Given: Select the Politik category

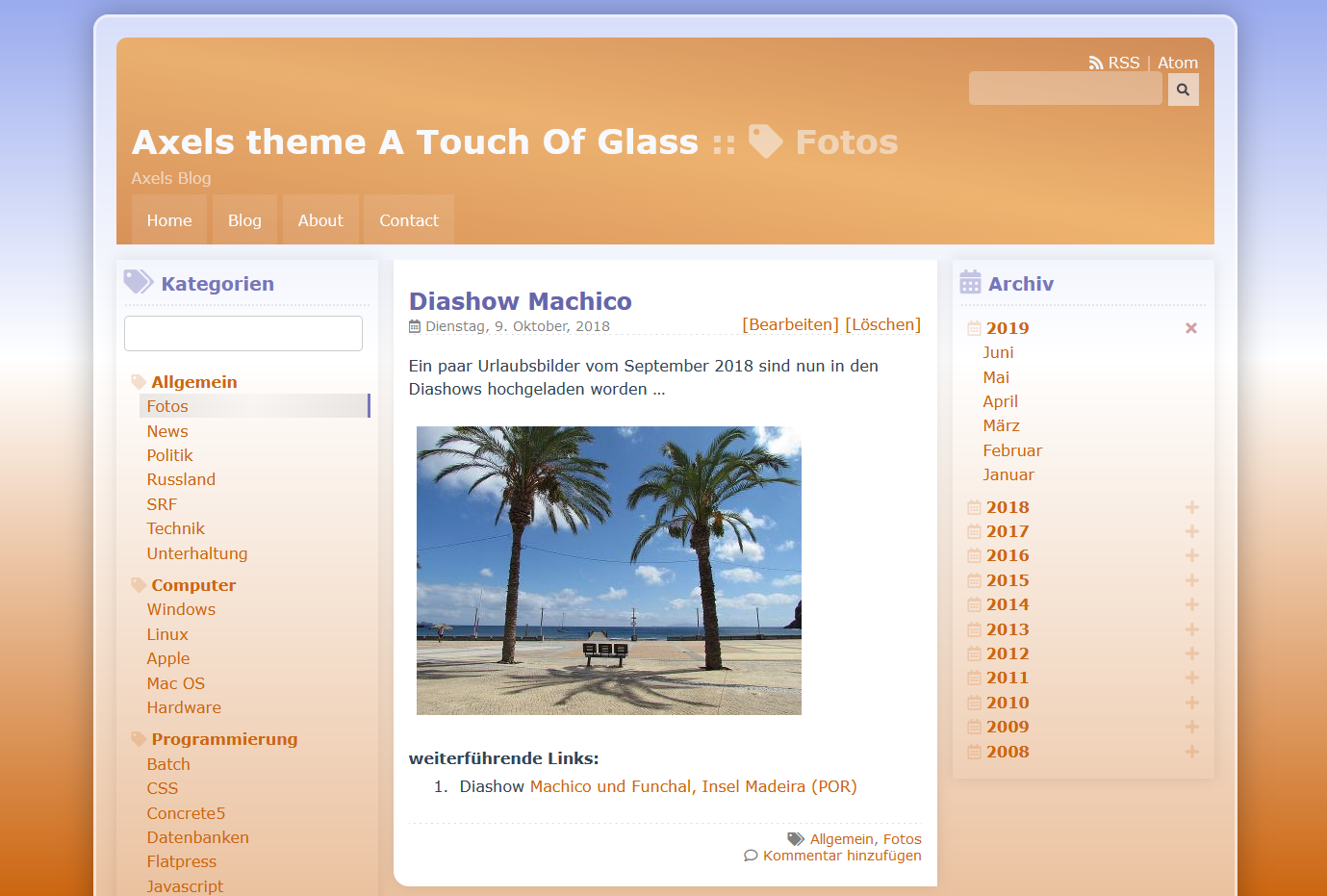Looking at the screenshot, I should tap(169, 455).
